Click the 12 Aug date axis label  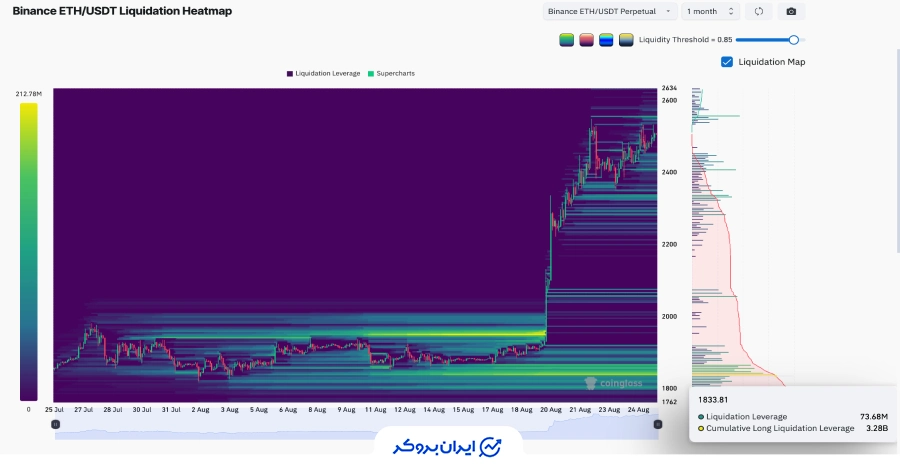[405, 410]
